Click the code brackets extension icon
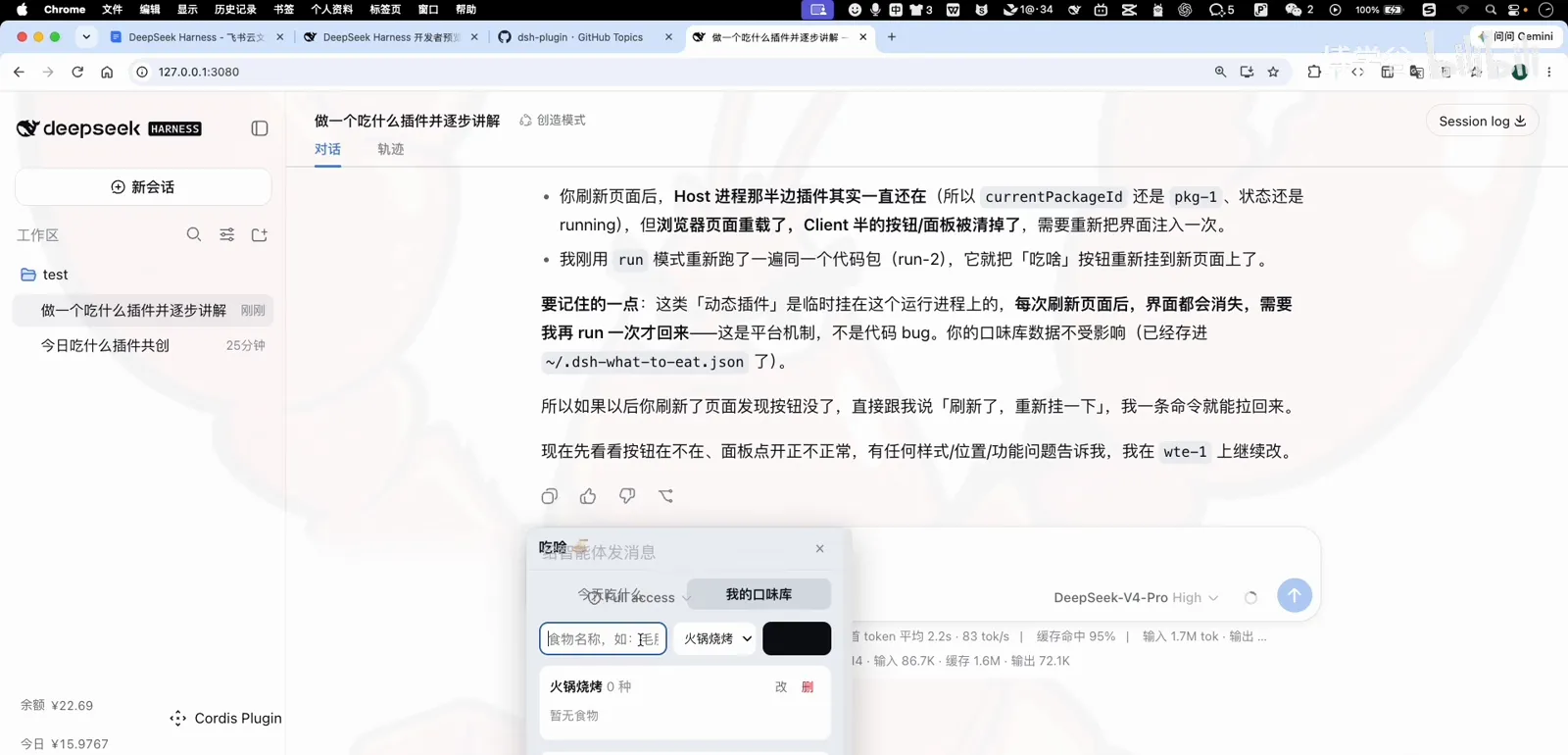 tap(1357, 72)
